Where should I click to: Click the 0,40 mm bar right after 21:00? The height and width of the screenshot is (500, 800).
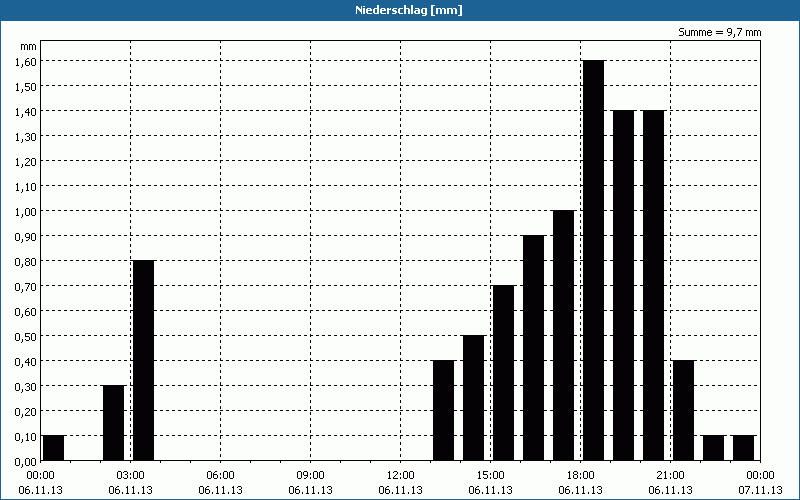[684, 410]
